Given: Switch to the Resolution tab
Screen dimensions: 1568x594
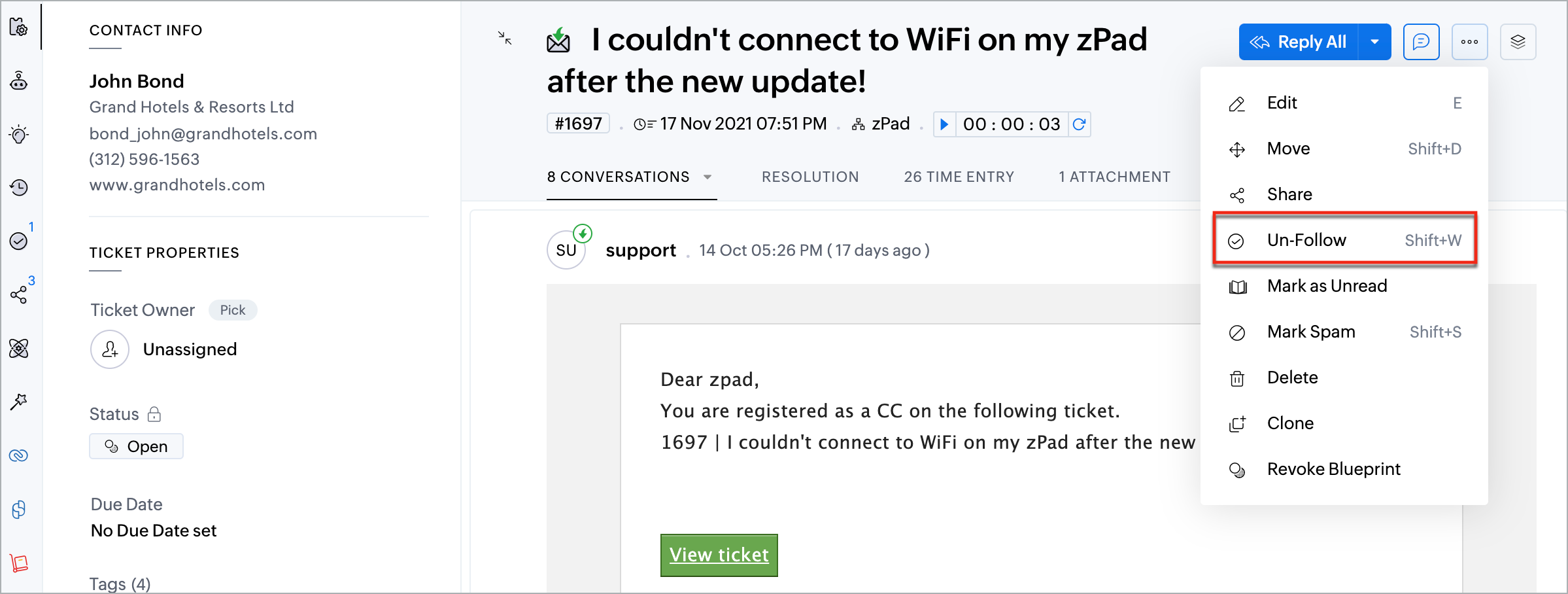Looking at the screenshot, I should (x=810, y=177).
